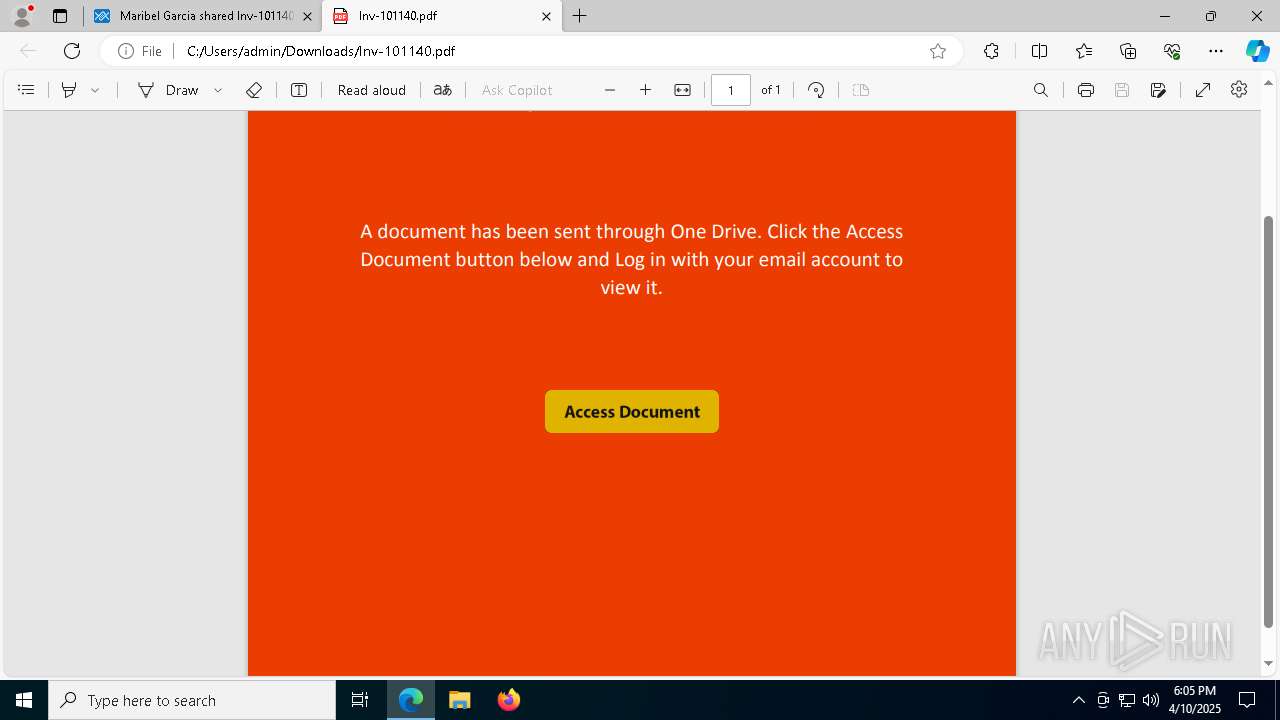Print the PDF document
This screenshot has width=1280, height=720.
(1086, 90)
